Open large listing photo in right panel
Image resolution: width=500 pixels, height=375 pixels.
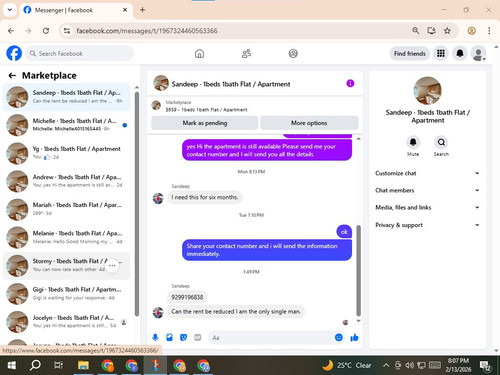(x=428, y=91)
